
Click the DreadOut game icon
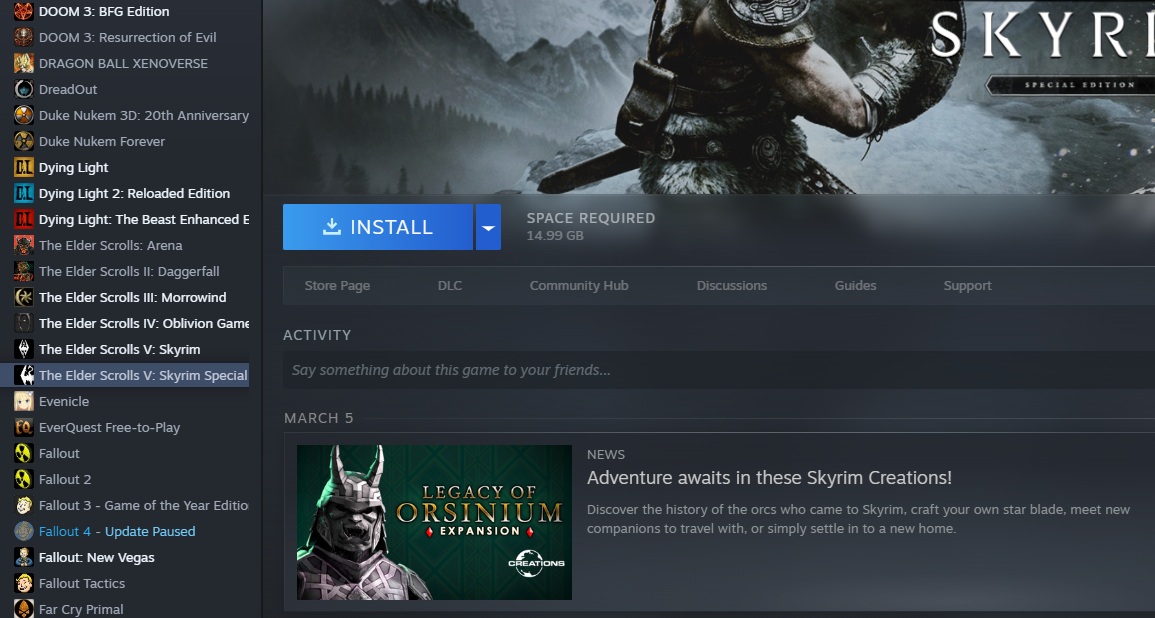click(24, 89)
